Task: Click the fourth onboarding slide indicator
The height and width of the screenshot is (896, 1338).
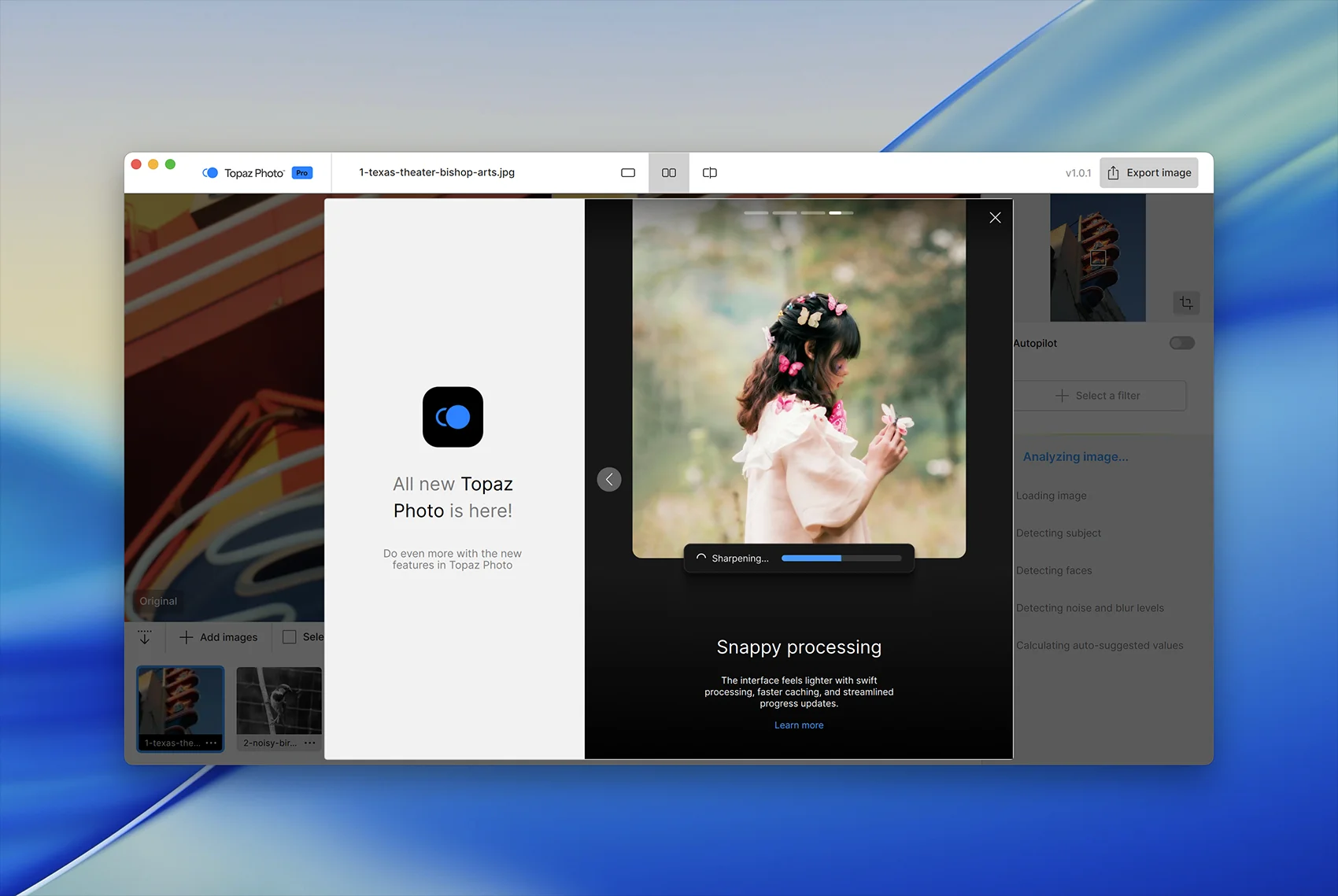Action: pyautogui.click(x=841, y=213)
